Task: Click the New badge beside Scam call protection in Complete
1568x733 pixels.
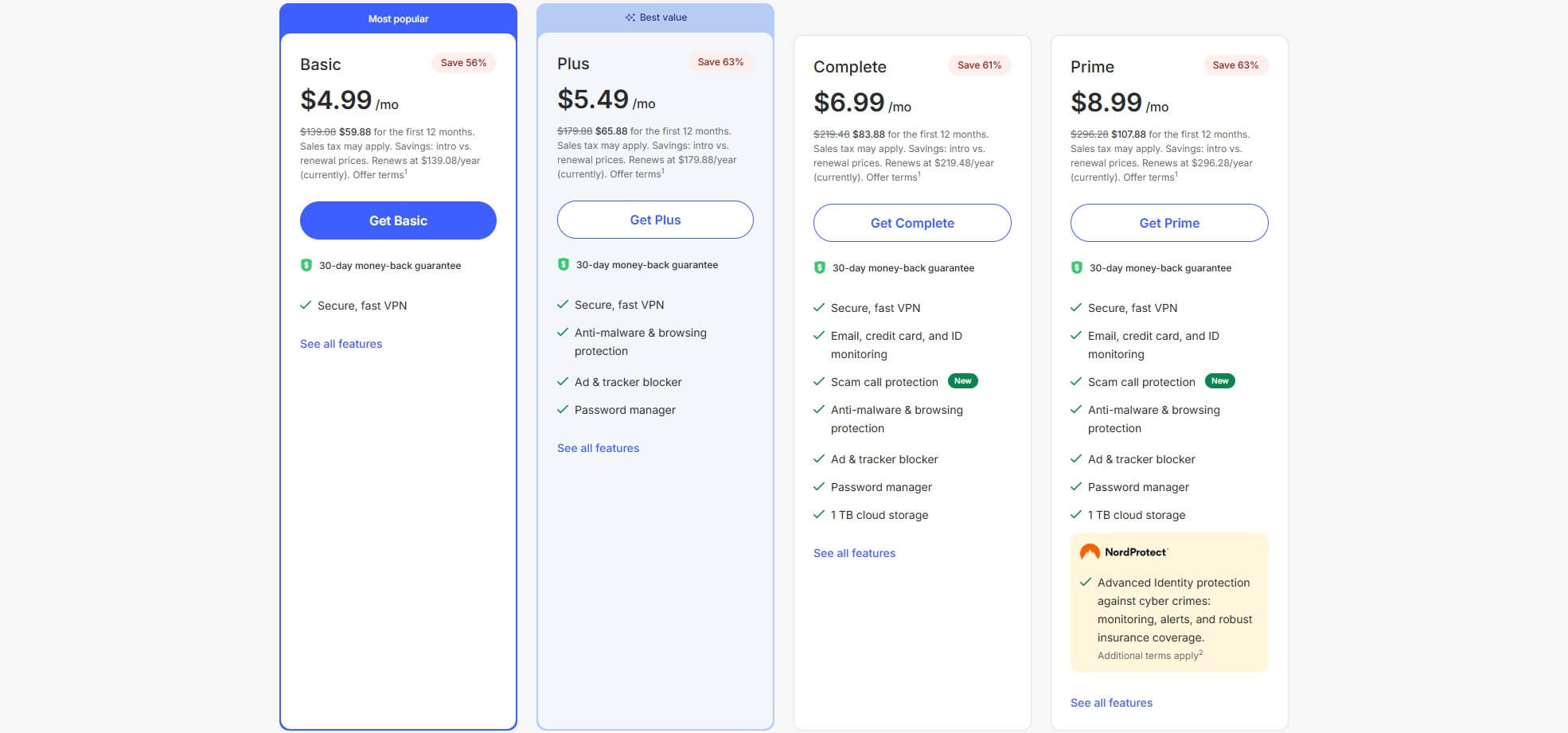Action: pyautogui.click(x=963, y=381)
